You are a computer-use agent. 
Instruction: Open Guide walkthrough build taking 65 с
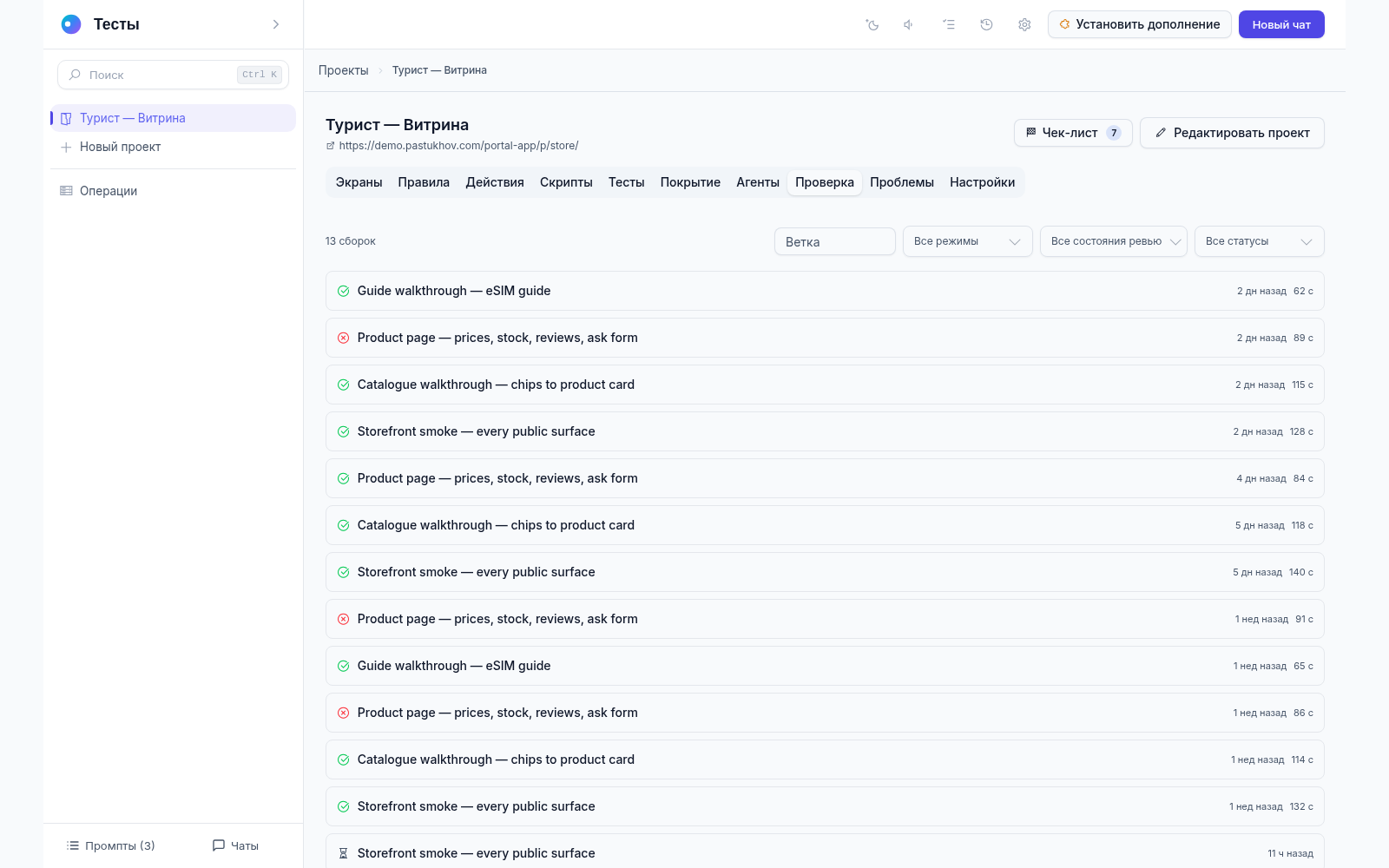825,666
